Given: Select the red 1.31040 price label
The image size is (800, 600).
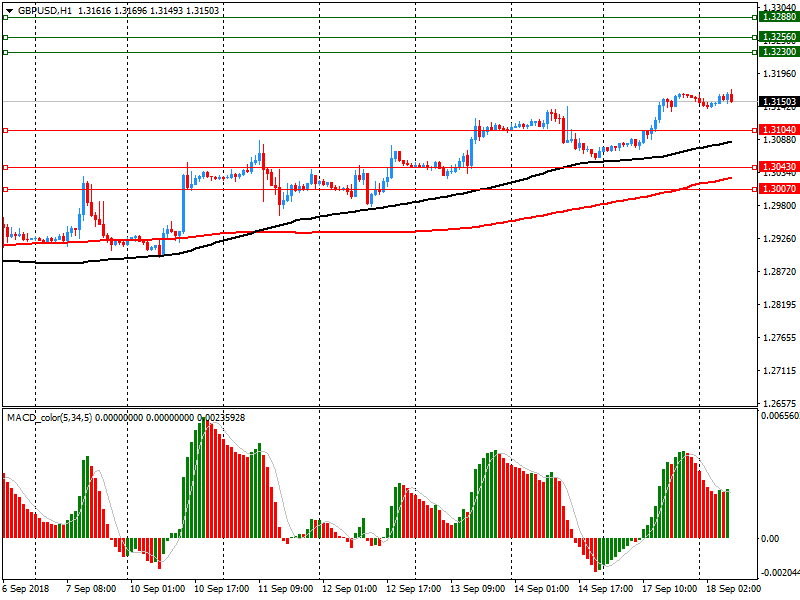Looking at the screenshot, I should coord(779,130).
